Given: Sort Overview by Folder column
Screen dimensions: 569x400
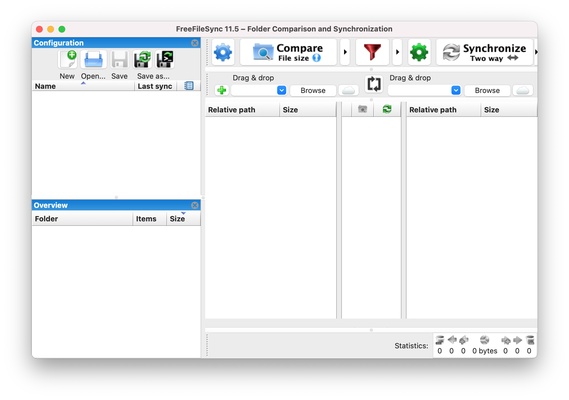Looking at the screenshot, I should [x=82, y=219].
